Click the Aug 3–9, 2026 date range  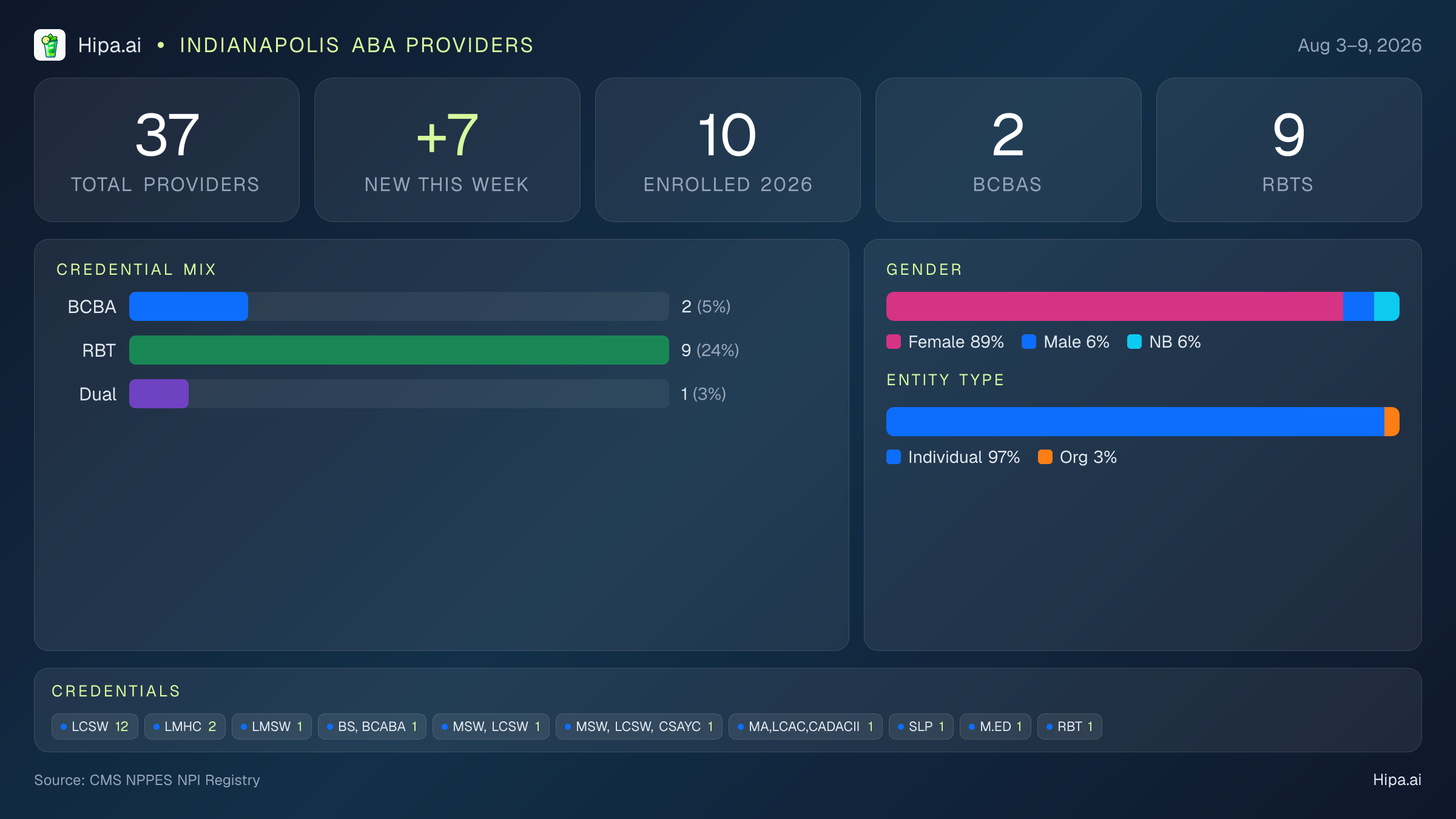[1359, 45]
